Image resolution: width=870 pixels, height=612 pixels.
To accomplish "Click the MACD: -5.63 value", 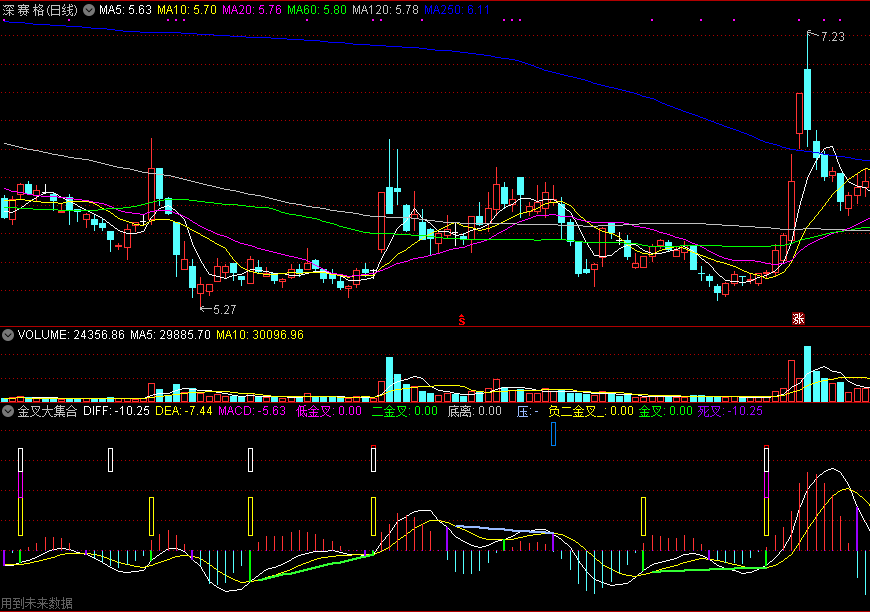I will [x=252, y=411].
